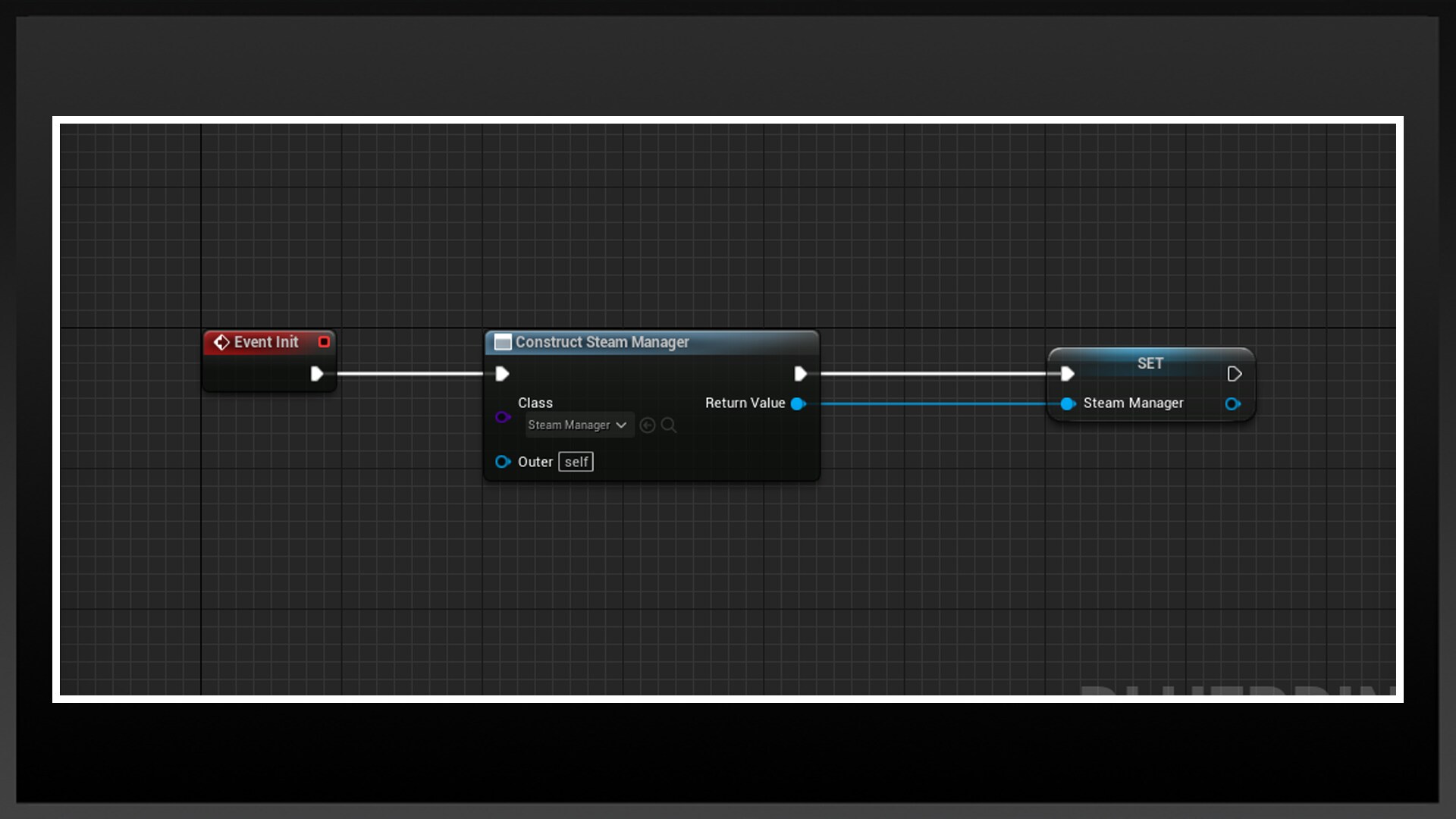
Task: Click the Event Init diamond icon
Action: click(221, 343)
